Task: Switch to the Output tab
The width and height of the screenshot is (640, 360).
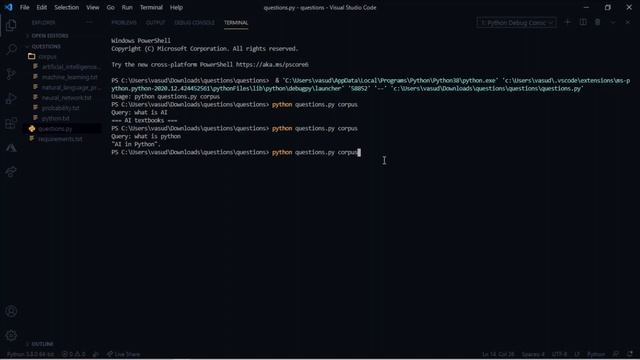Action: [x=156, y=23]
